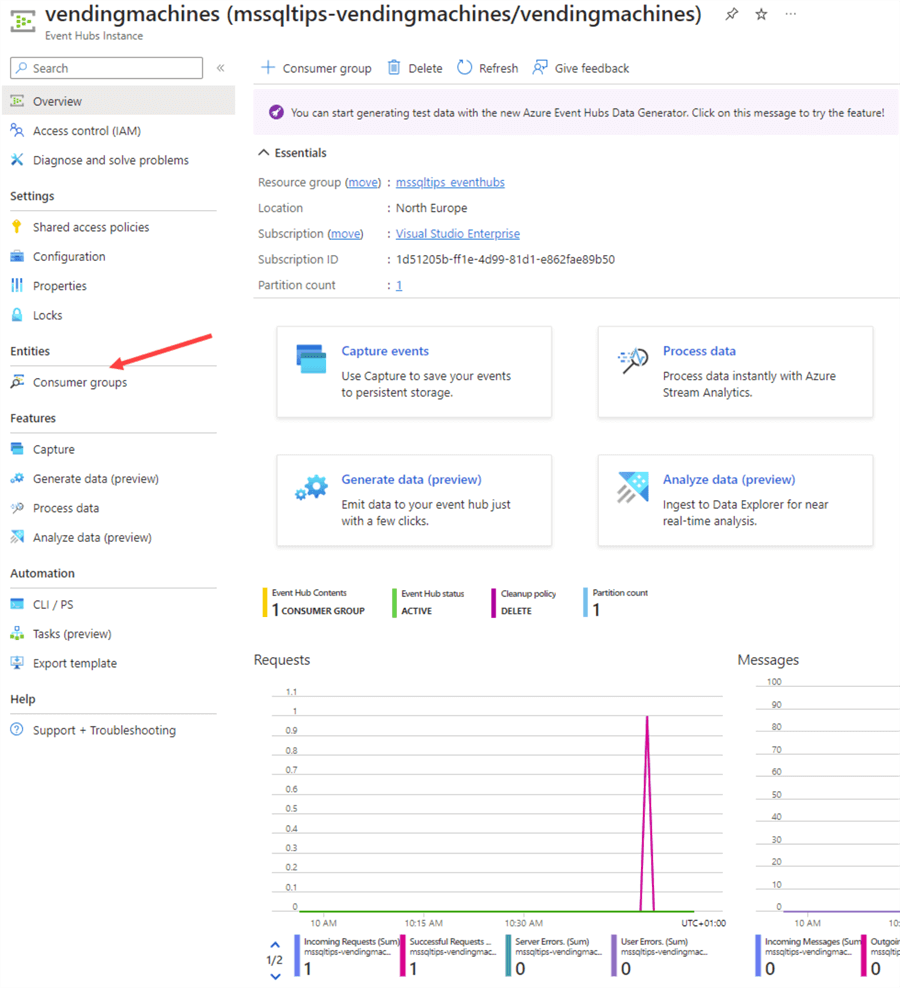Click the Generate data gears icon on card
The width and height of the screenshot is (900, 988).
311,488
